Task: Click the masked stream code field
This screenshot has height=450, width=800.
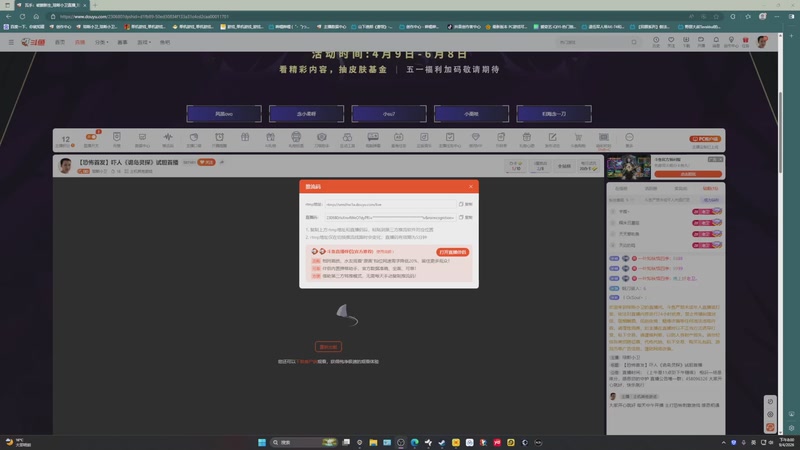Action: pos(390,217)
